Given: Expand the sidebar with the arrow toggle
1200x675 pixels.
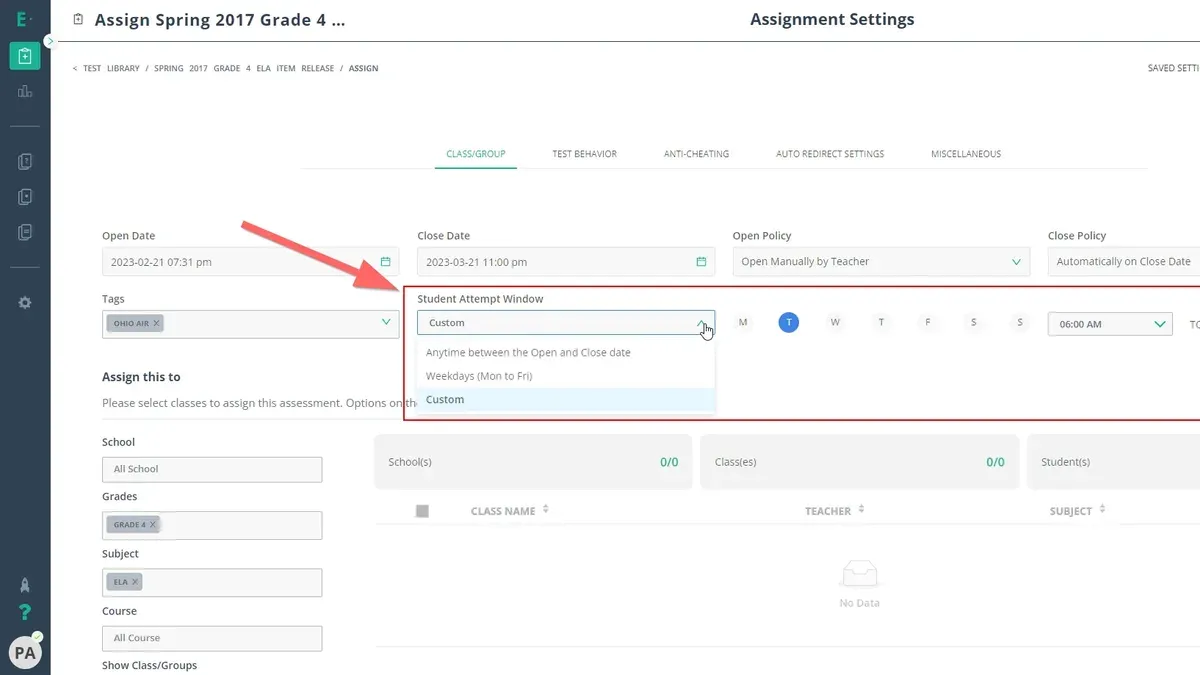Looking at the screenshot, I should pos(49,41).
